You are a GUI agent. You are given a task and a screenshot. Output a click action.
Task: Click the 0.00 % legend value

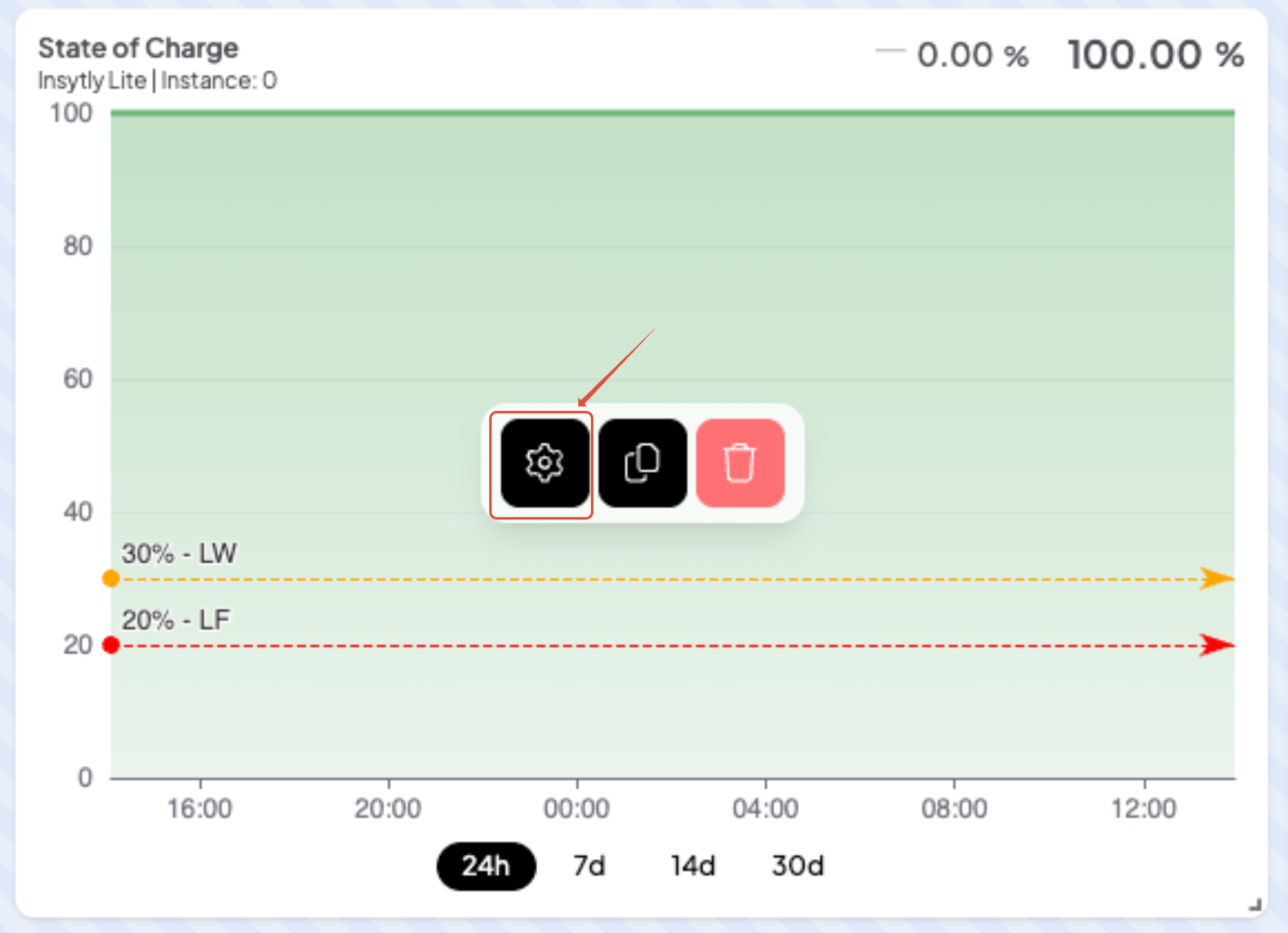[x=973, y=56]
